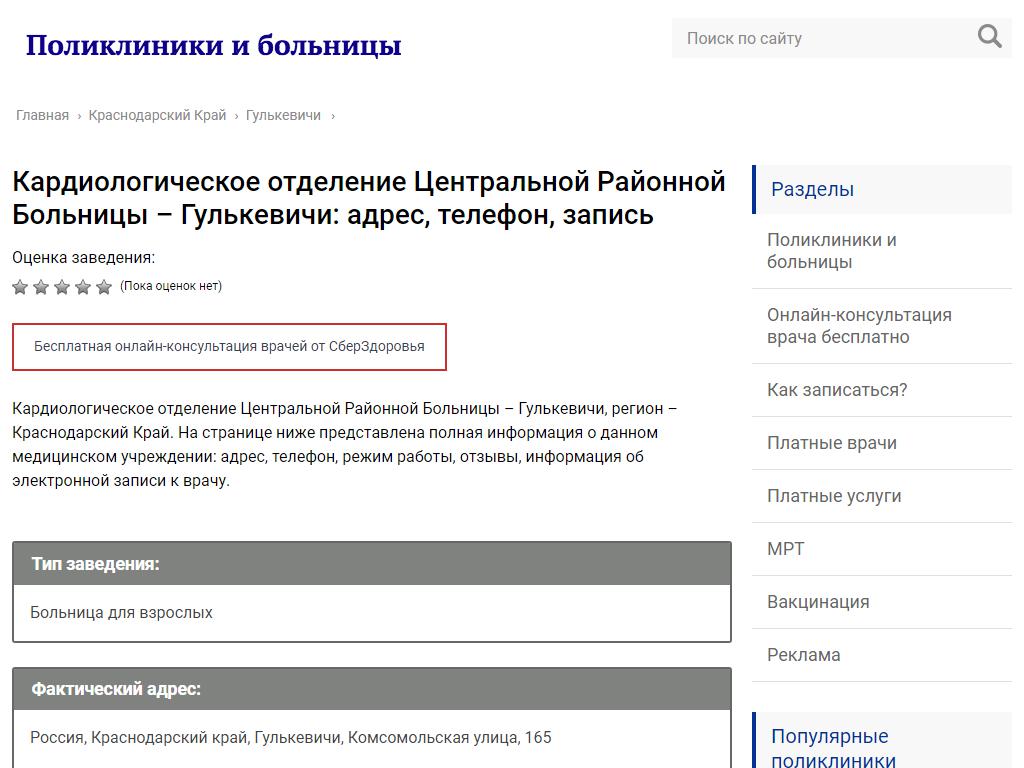Screen dimensions: 1024x768
Task: Open the Поликлиники и больницы site logo
Action: click(x=213, y=45)
